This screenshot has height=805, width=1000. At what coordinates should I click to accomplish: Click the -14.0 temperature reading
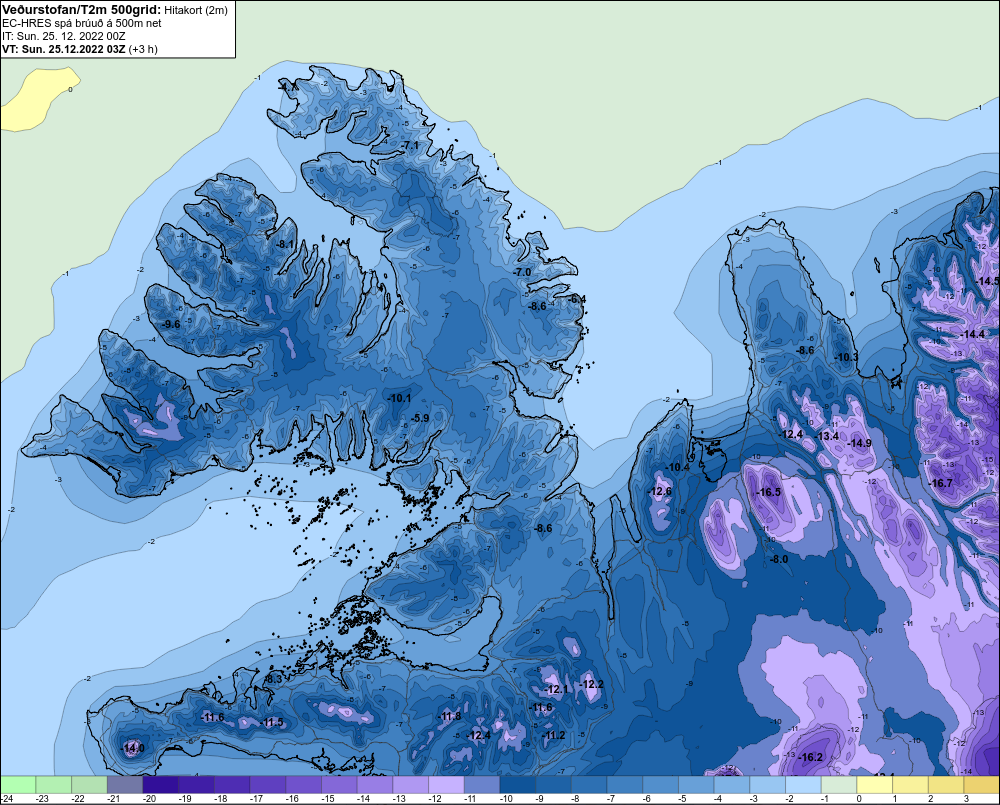click(133, 748)
